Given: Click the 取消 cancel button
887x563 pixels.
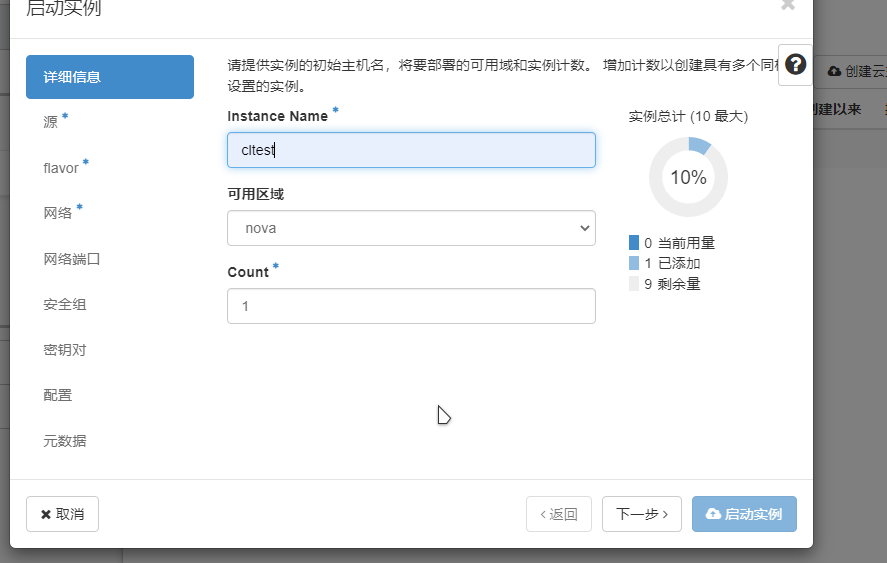Looking at the screenshot, I should (62, 514).
